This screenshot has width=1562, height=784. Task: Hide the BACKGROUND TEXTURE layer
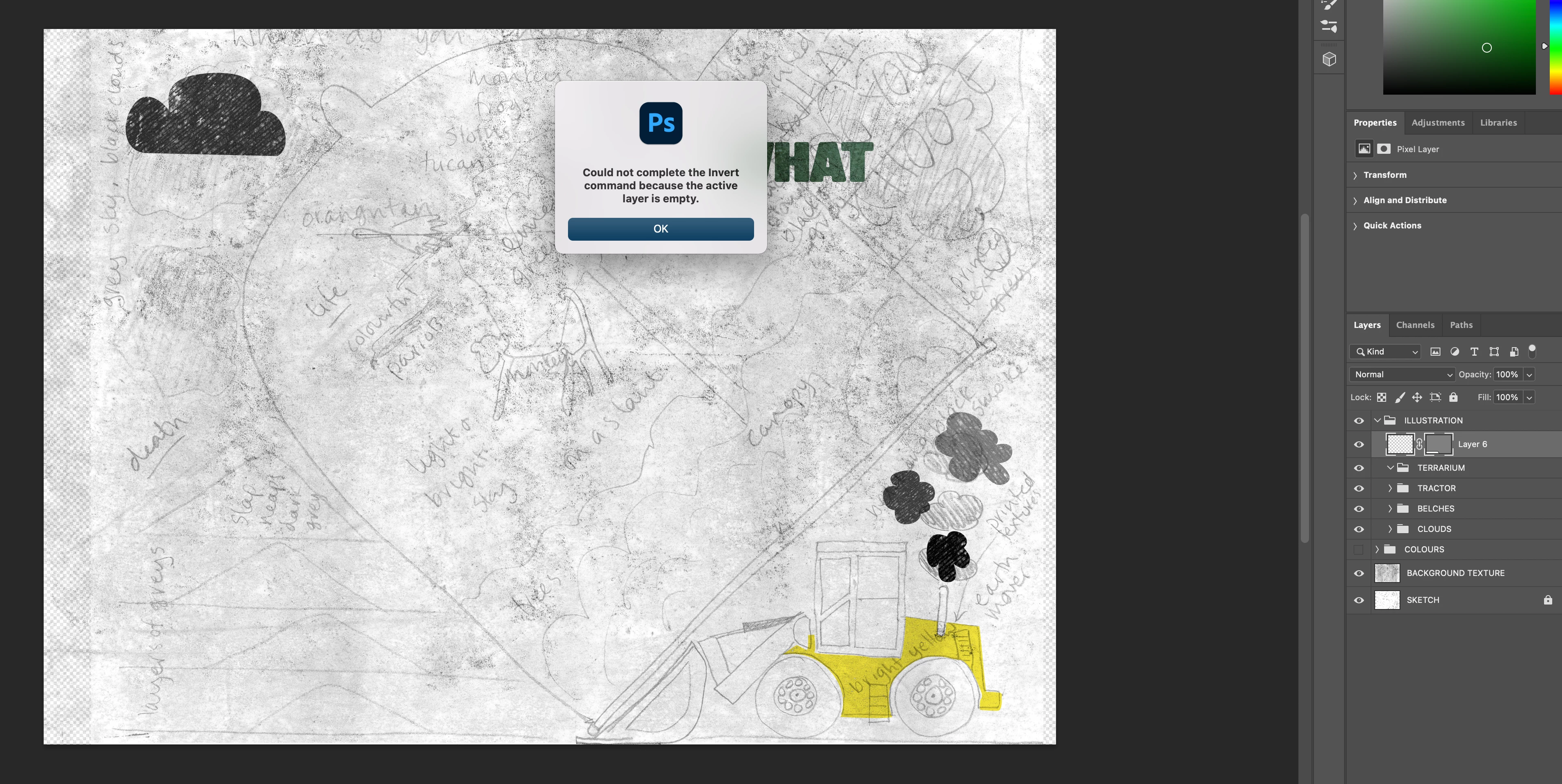[1359, 573]
